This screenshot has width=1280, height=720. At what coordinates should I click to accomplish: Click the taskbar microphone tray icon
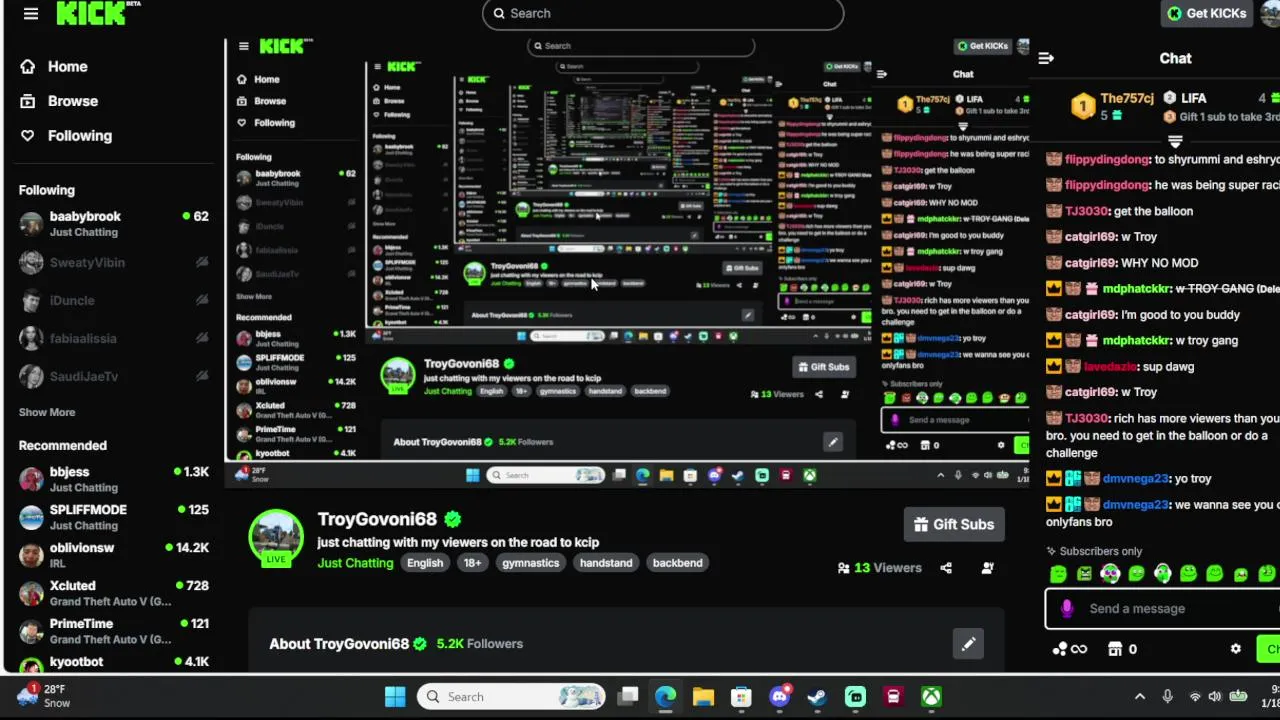[x=1167, y=697]
